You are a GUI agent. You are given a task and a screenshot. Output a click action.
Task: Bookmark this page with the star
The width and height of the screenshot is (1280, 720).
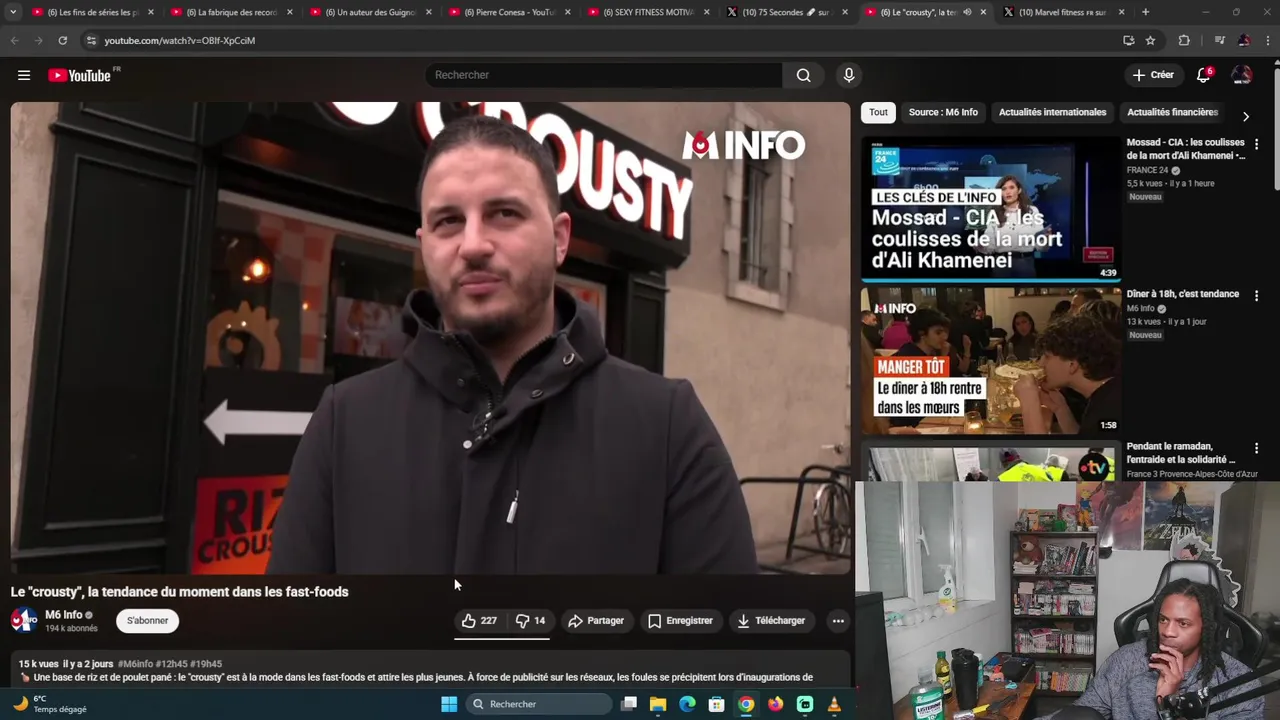pos(1150,40)
